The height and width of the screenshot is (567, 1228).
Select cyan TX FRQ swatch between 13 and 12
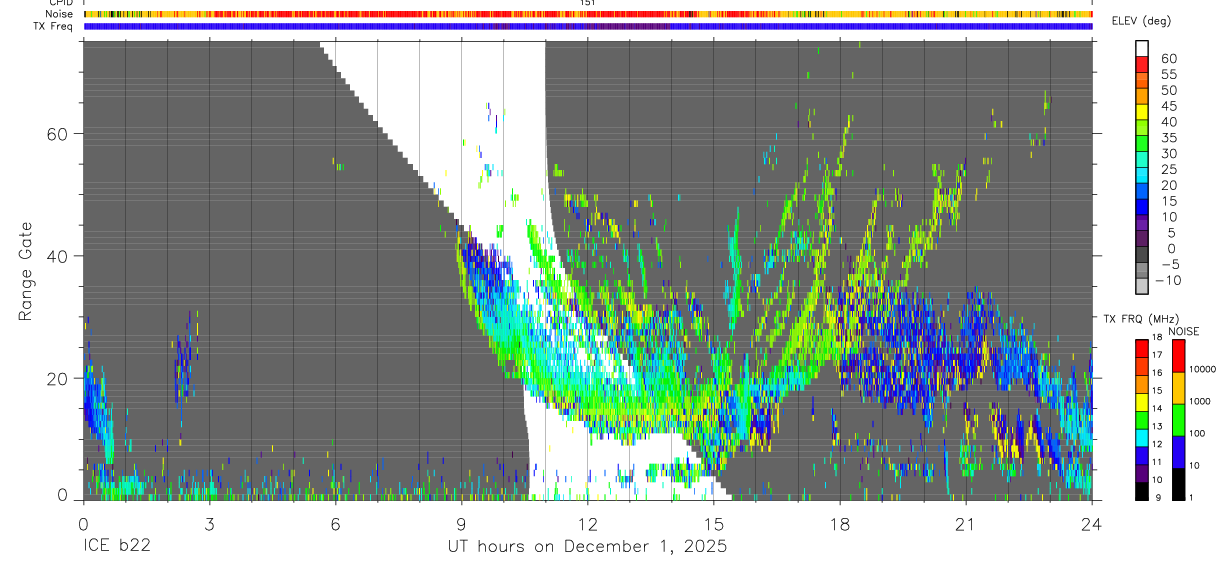1142,438
